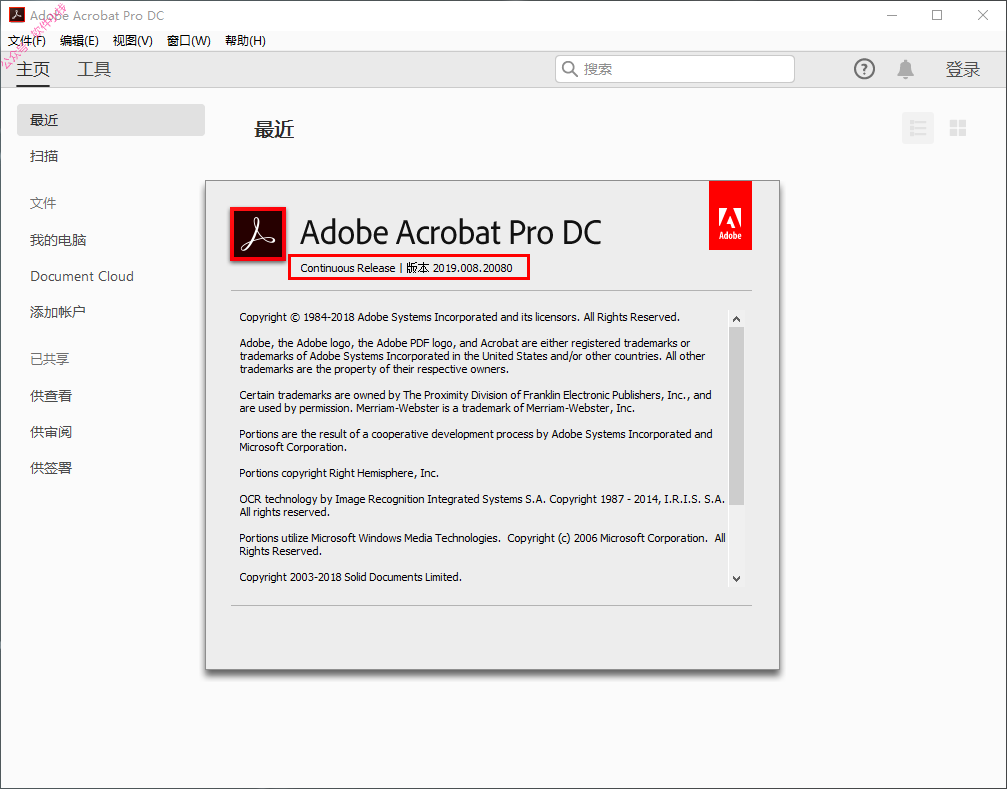
Task: Click the About dialog scroll up arrow
Action: 737,319
